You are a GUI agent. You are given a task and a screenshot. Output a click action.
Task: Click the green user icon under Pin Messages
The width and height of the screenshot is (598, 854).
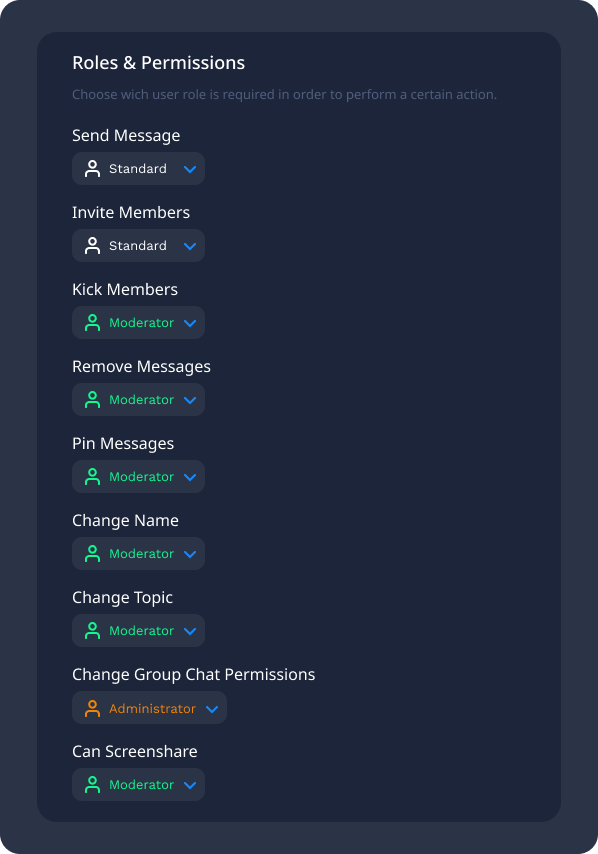93,477
